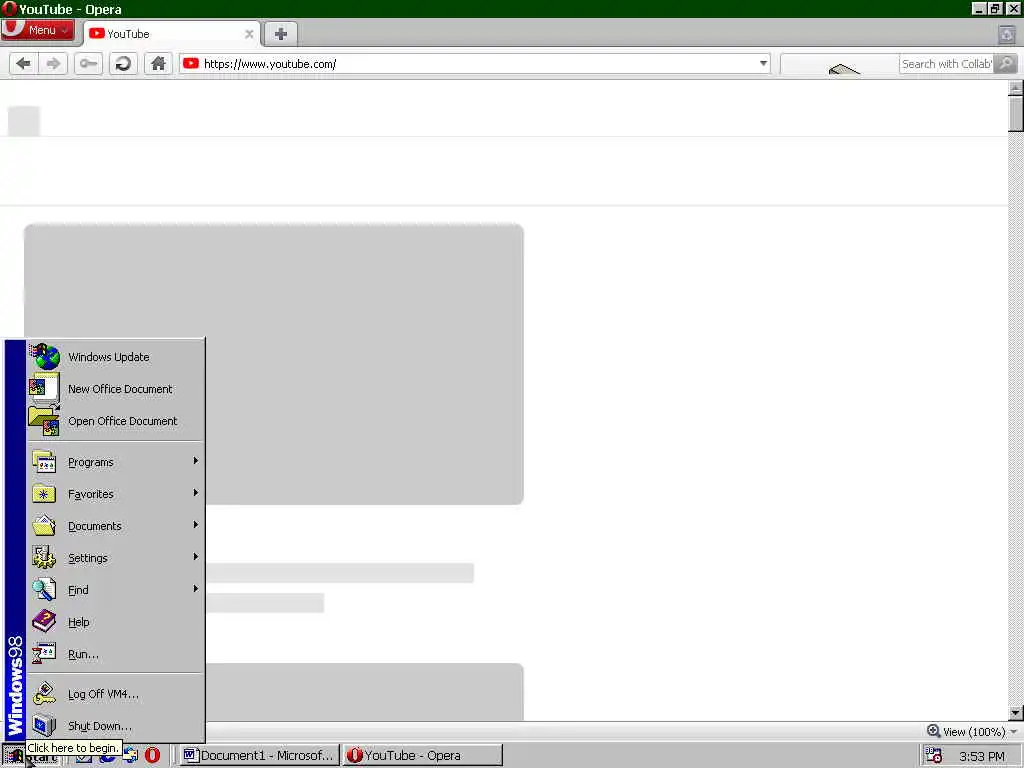Click the 3:53 PM clock
The width and height of the screenshot is (1024, 768).
[982, 756]
